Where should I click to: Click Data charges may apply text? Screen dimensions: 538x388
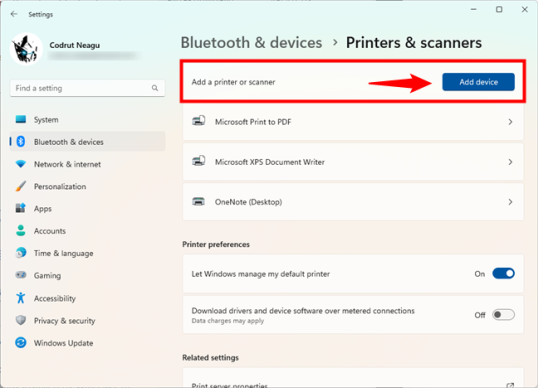(x=227, y=321)
